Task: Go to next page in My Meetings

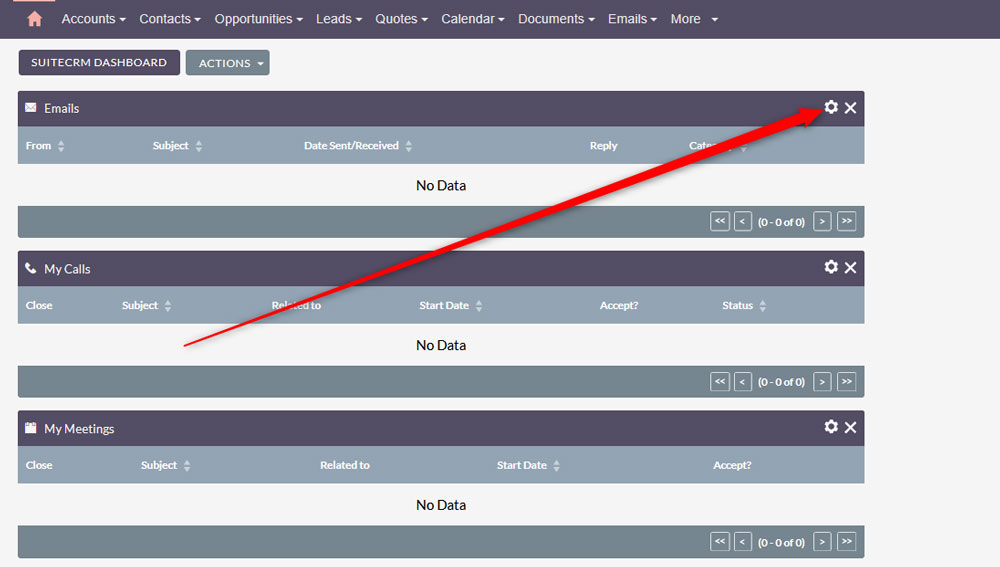Action: click(x=822, y=541)
